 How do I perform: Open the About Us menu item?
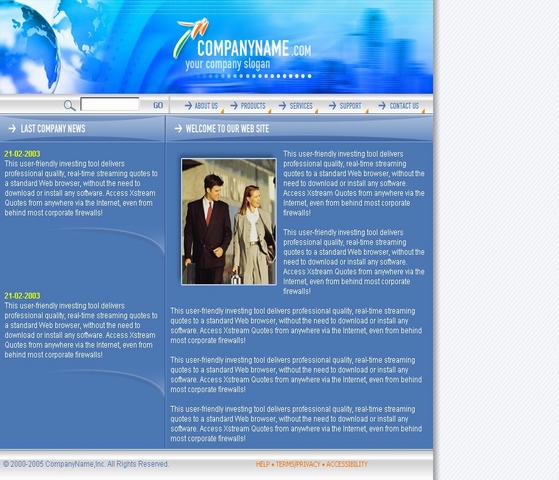click(x=206, y=106)
